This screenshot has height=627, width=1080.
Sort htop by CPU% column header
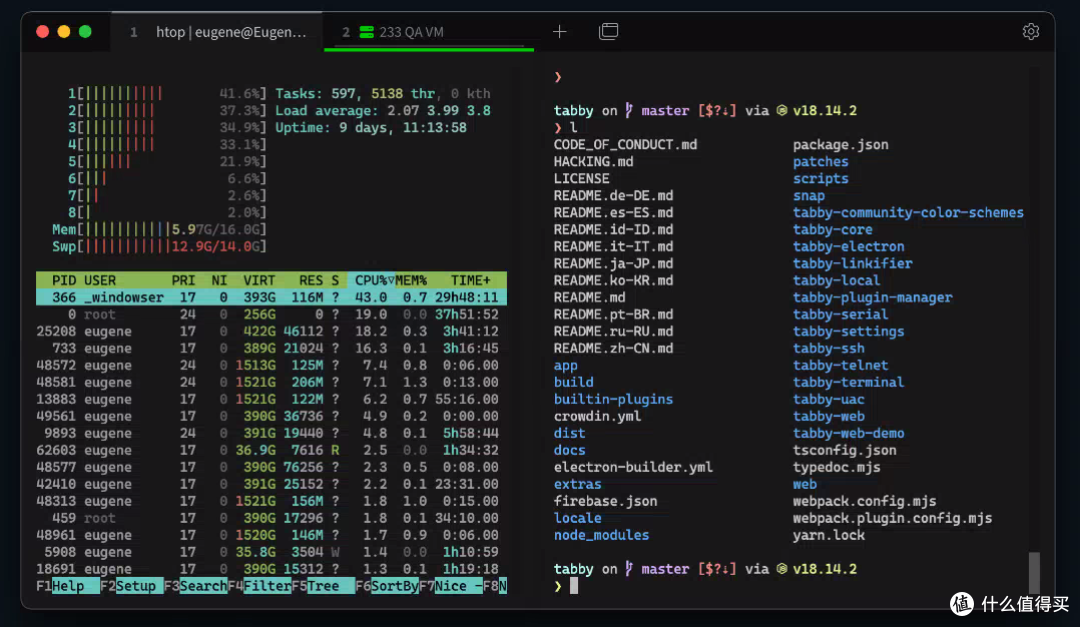click(371, 280)
